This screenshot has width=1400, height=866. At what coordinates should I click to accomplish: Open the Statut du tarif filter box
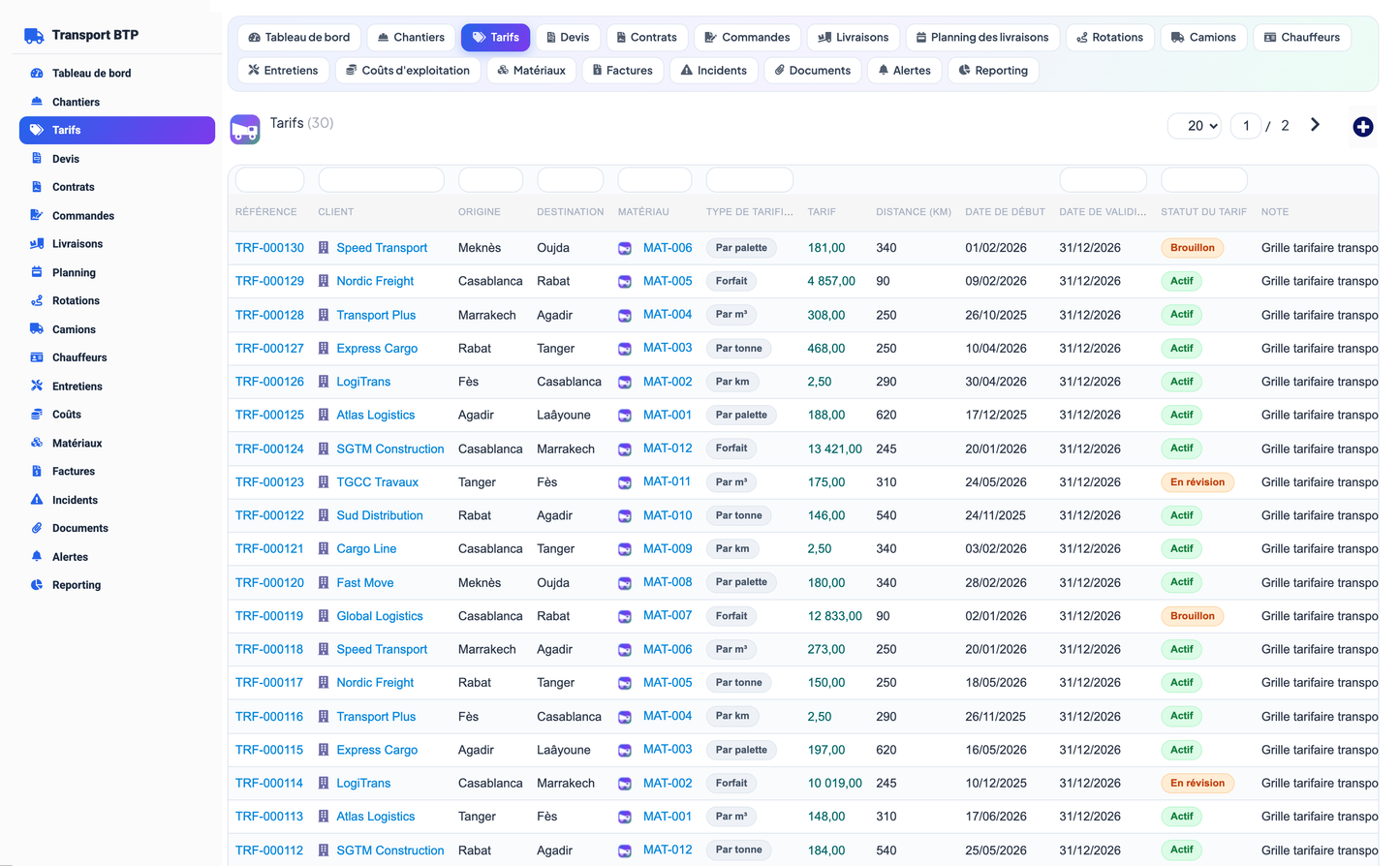[1203, 180]
